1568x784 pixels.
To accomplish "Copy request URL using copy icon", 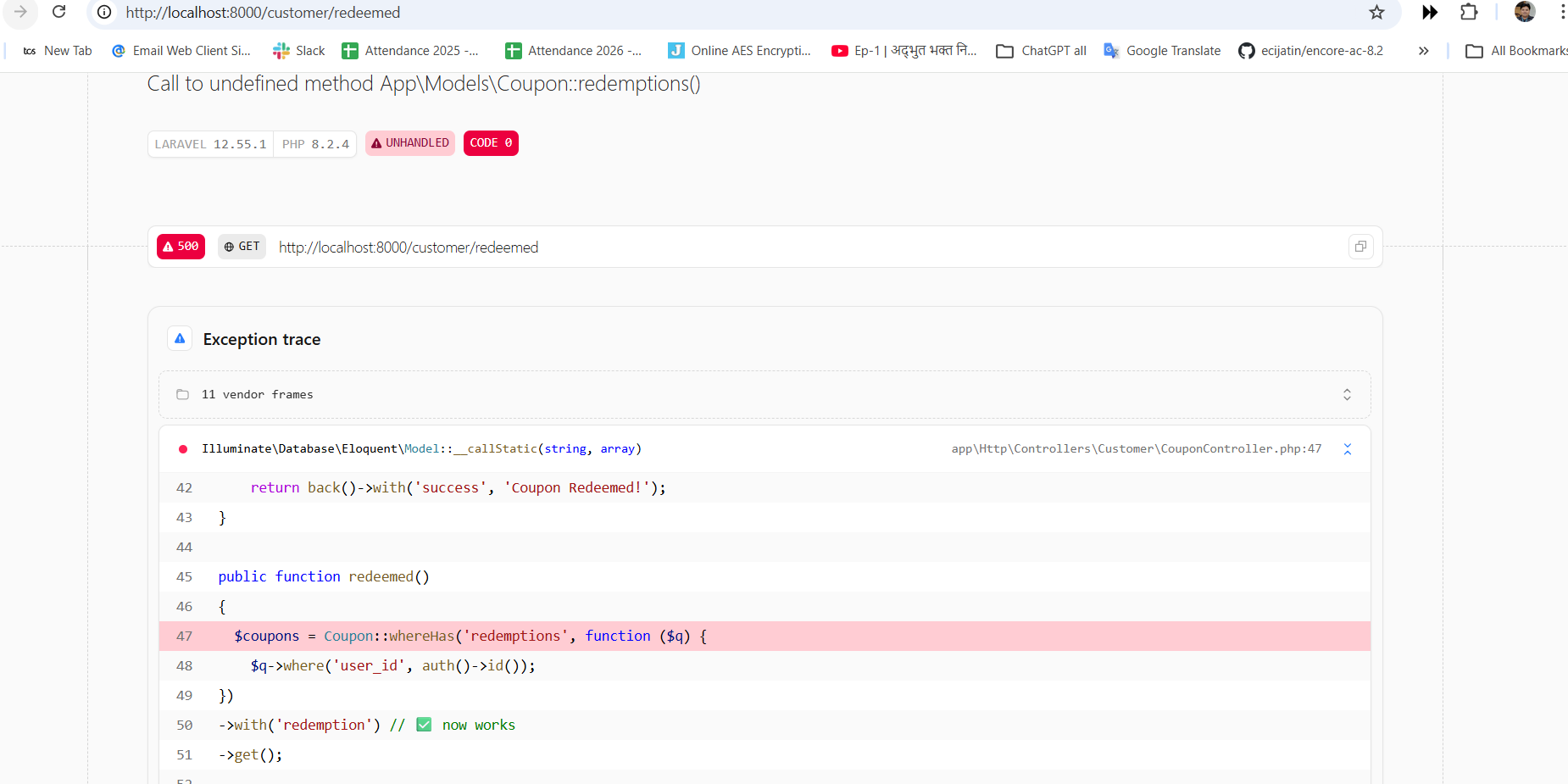I will point(1360,247).
